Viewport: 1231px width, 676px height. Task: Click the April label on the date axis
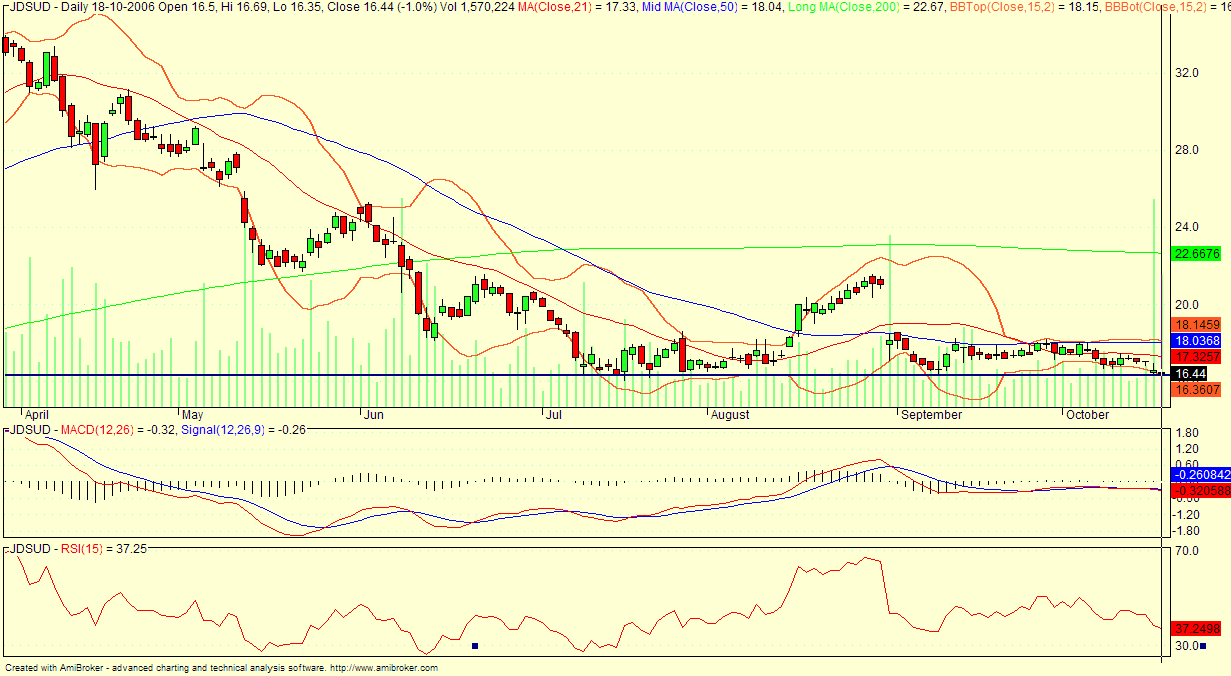click(x=37, y=413)
